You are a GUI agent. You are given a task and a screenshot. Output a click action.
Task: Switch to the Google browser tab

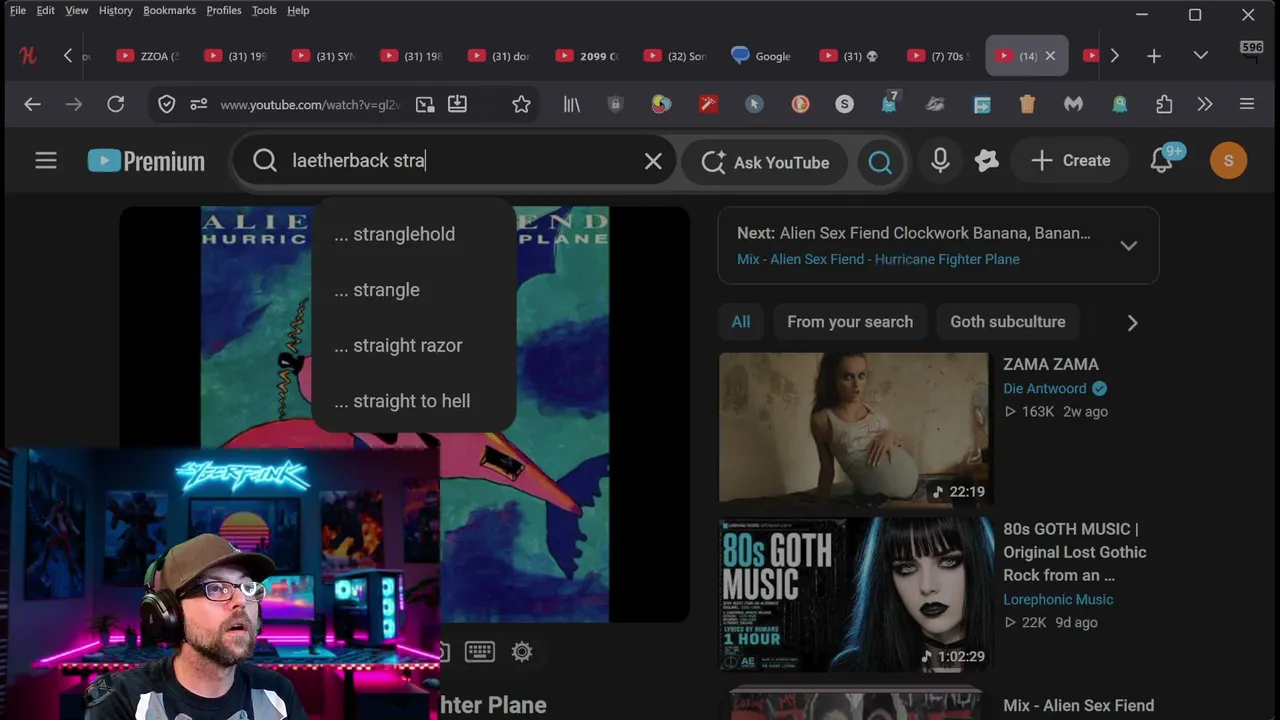(763, 56)
